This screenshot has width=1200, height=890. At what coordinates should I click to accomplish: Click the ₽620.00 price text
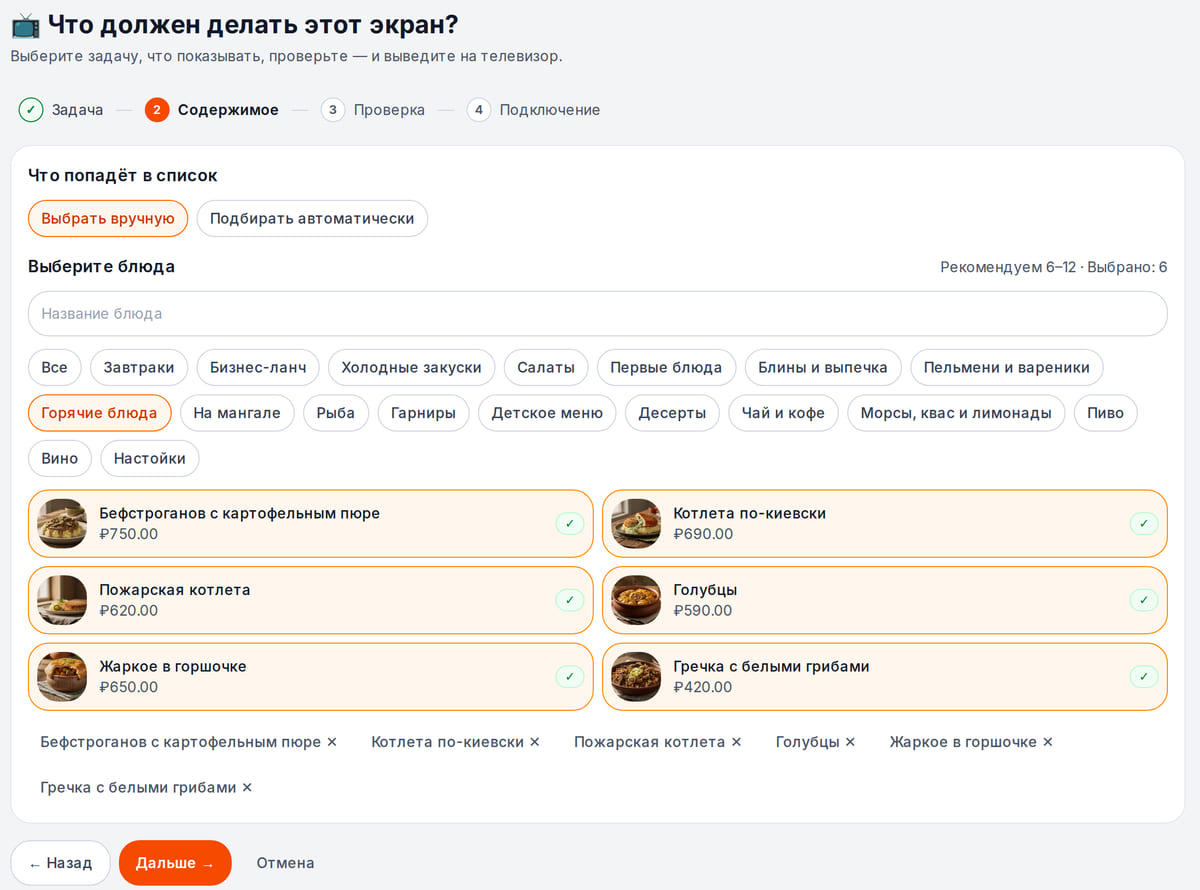coord(128,611)
